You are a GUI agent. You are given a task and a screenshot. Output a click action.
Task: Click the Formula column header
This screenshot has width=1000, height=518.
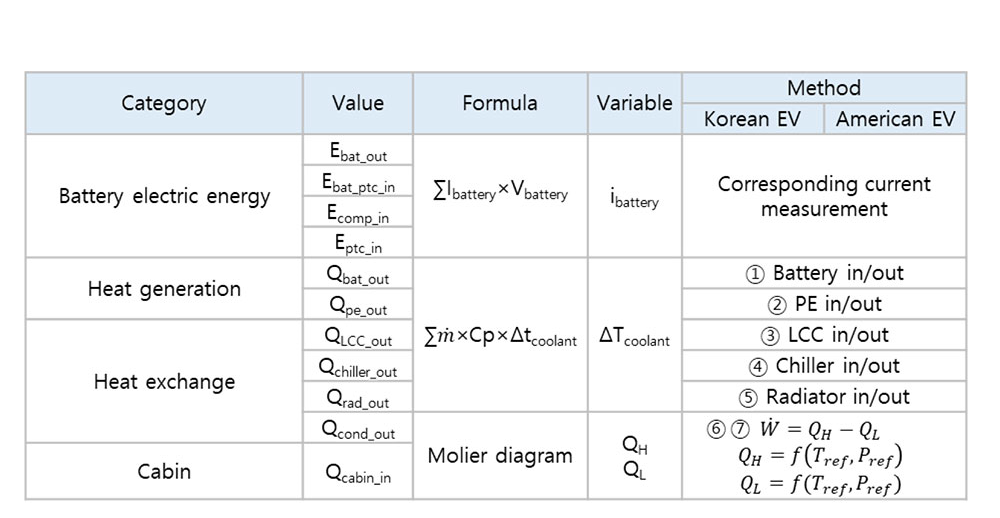tap(499, 103)
